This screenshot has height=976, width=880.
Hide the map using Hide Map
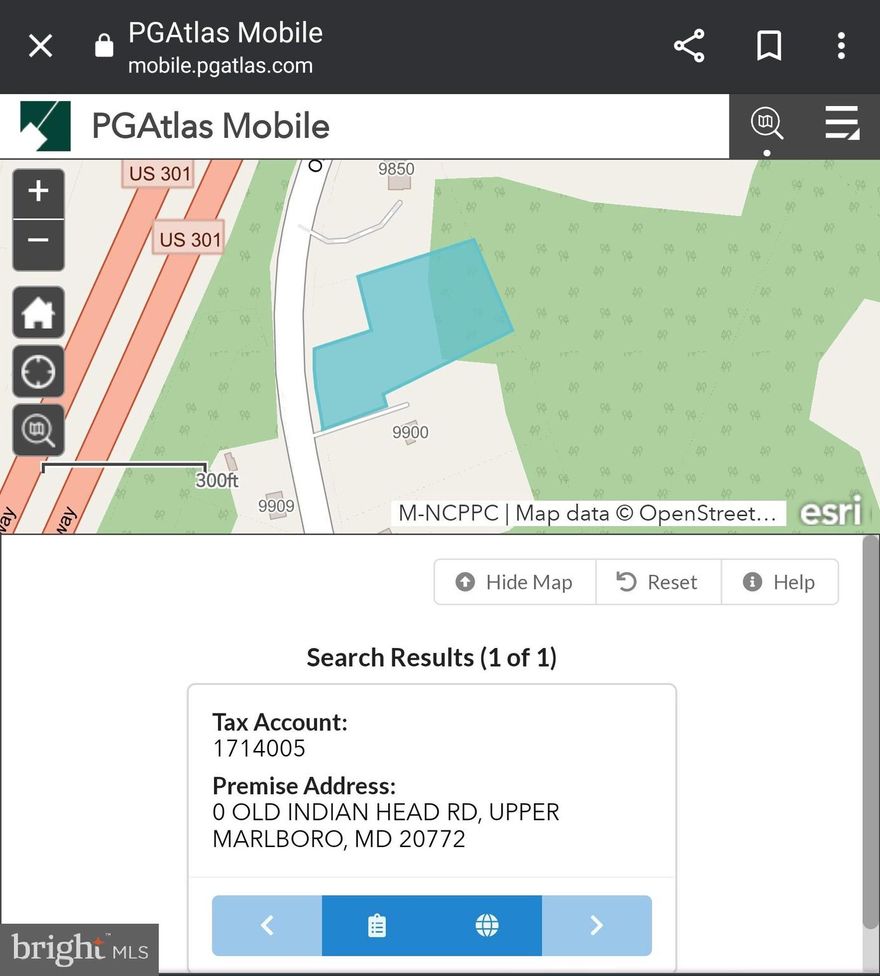515,582
